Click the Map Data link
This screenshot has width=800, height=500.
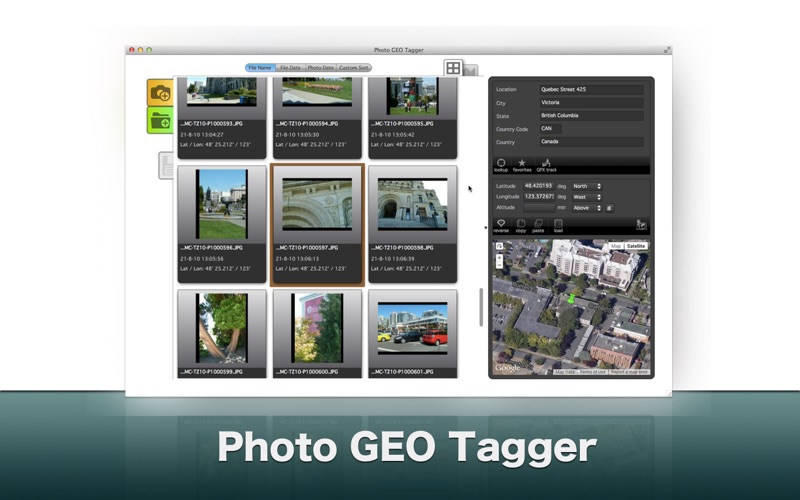pos(565,372)
